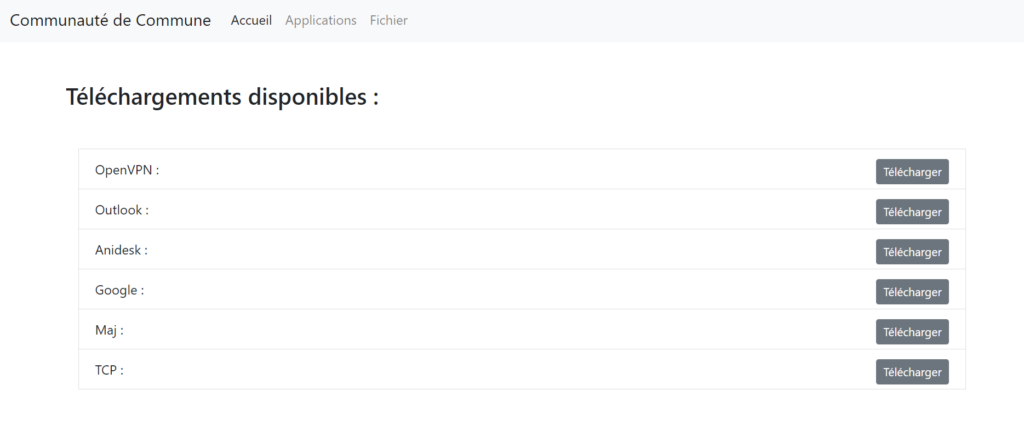Open the Accueil navigation item

(x=251, y=20)
